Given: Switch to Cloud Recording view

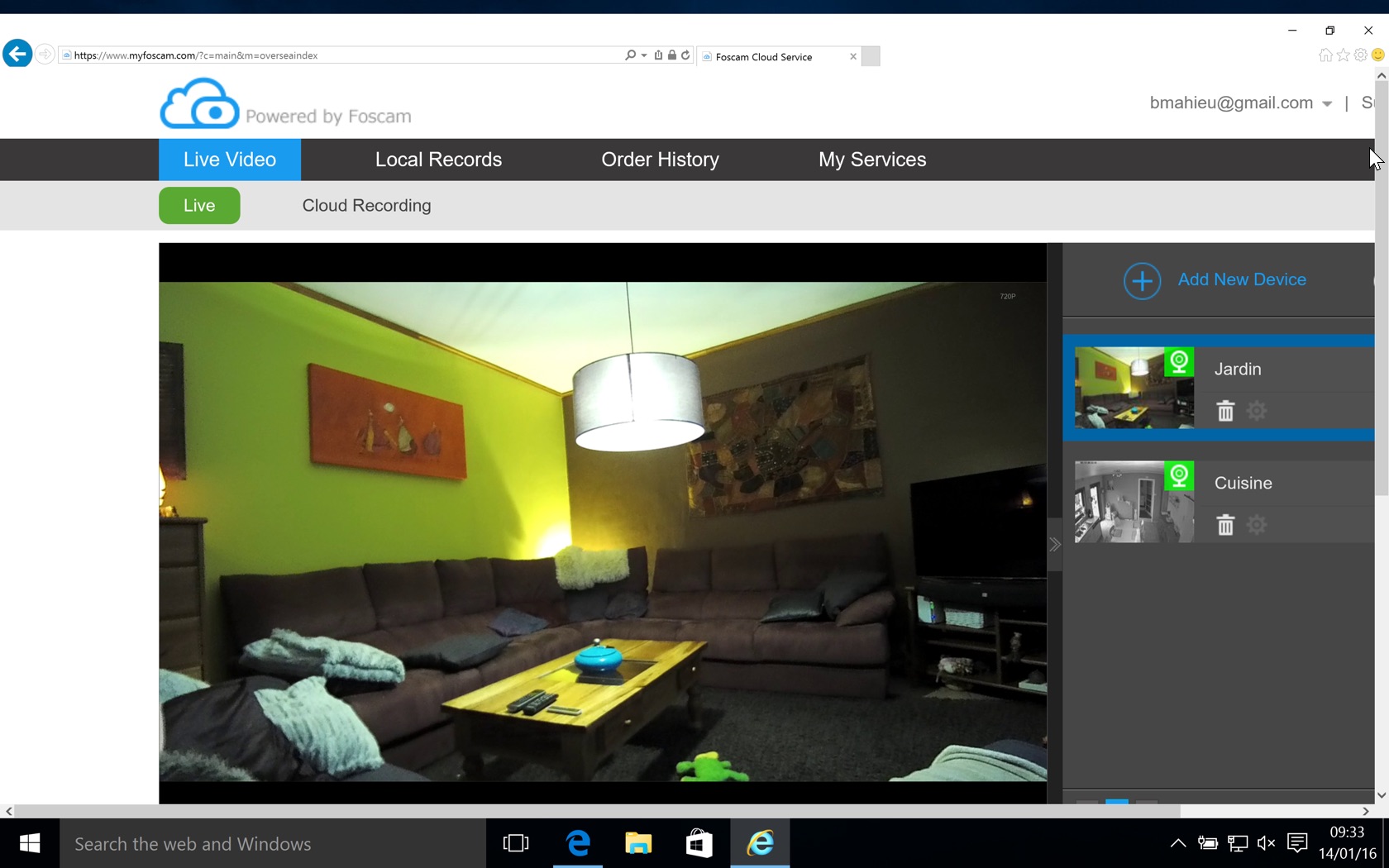Looking at the screenshot, I should pos(366,206).
